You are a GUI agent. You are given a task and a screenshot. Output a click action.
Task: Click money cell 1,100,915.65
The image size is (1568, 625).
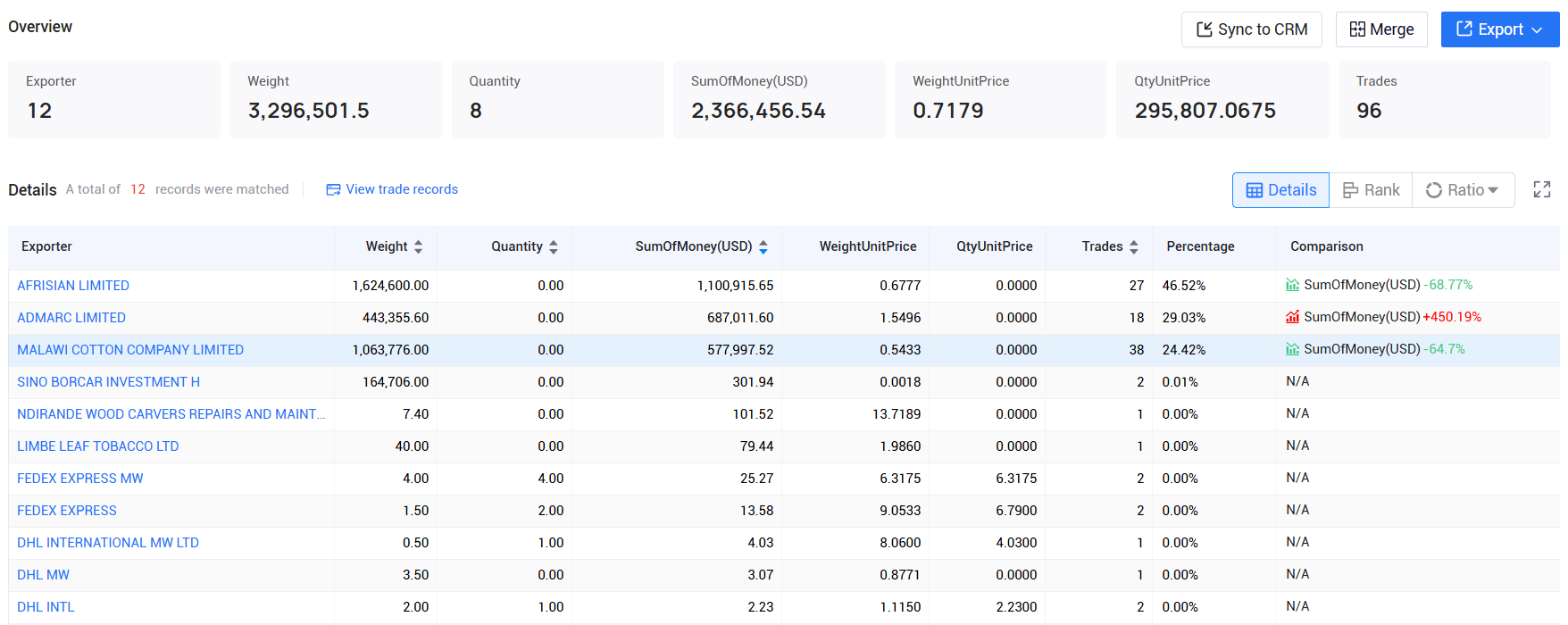(x=735, y=286)
